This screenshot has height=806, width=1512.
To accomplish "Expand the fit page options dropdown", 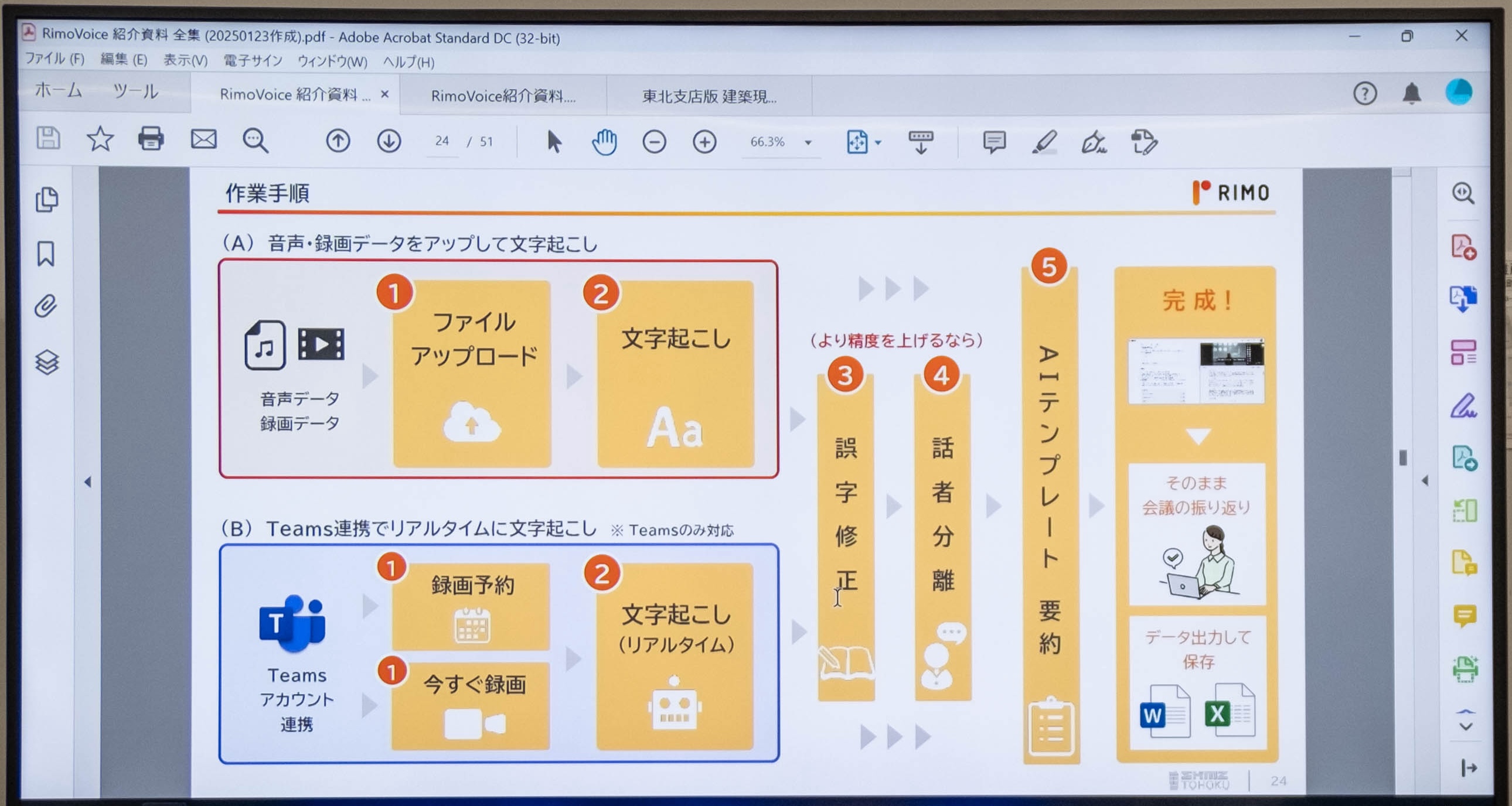I will [x=878, y=142].
